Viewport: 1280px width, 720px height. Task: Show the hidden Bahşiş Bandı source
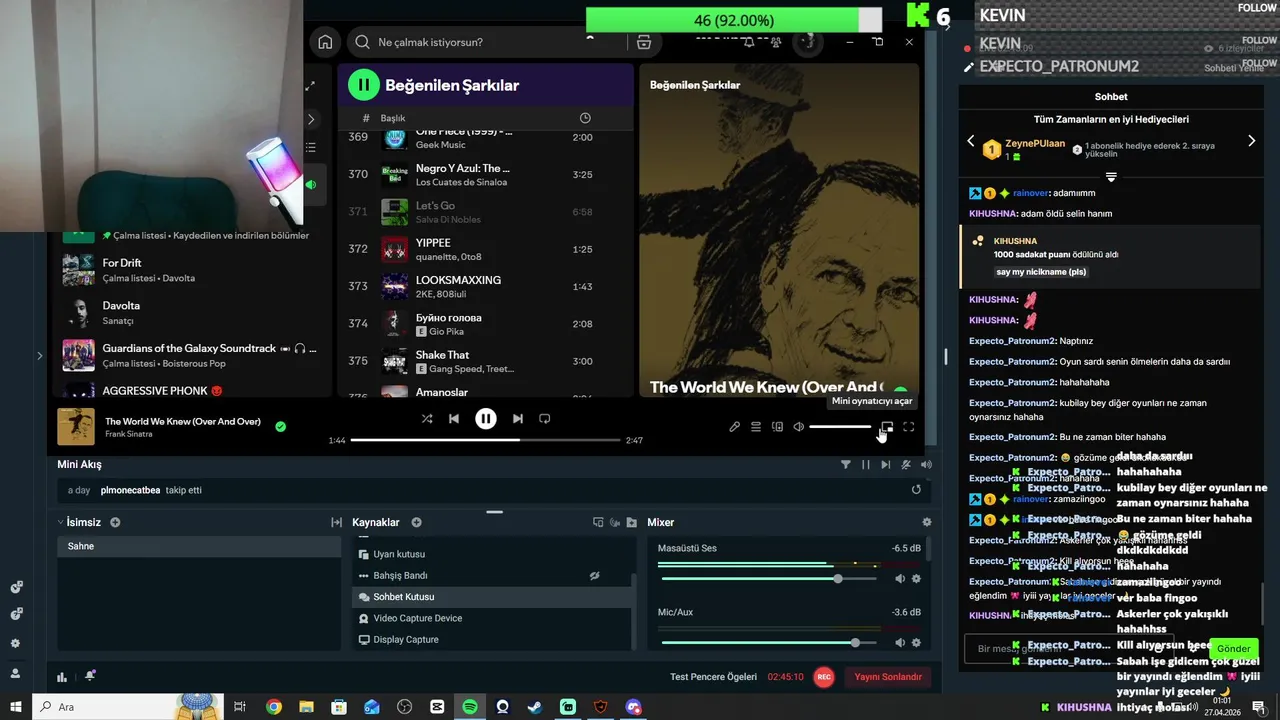tap(594, 576)
